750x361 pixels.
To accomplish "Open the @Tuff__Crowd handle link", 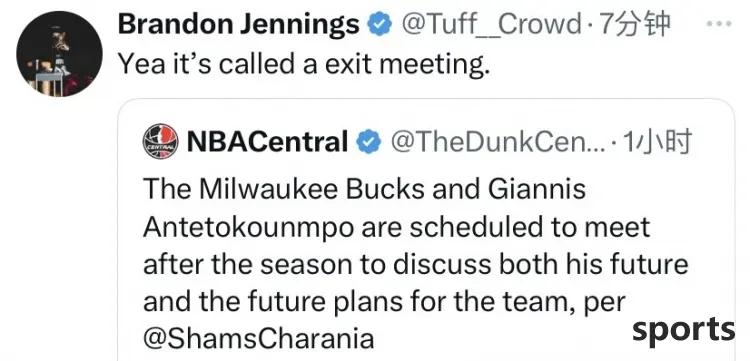I will tap(490, 25).
